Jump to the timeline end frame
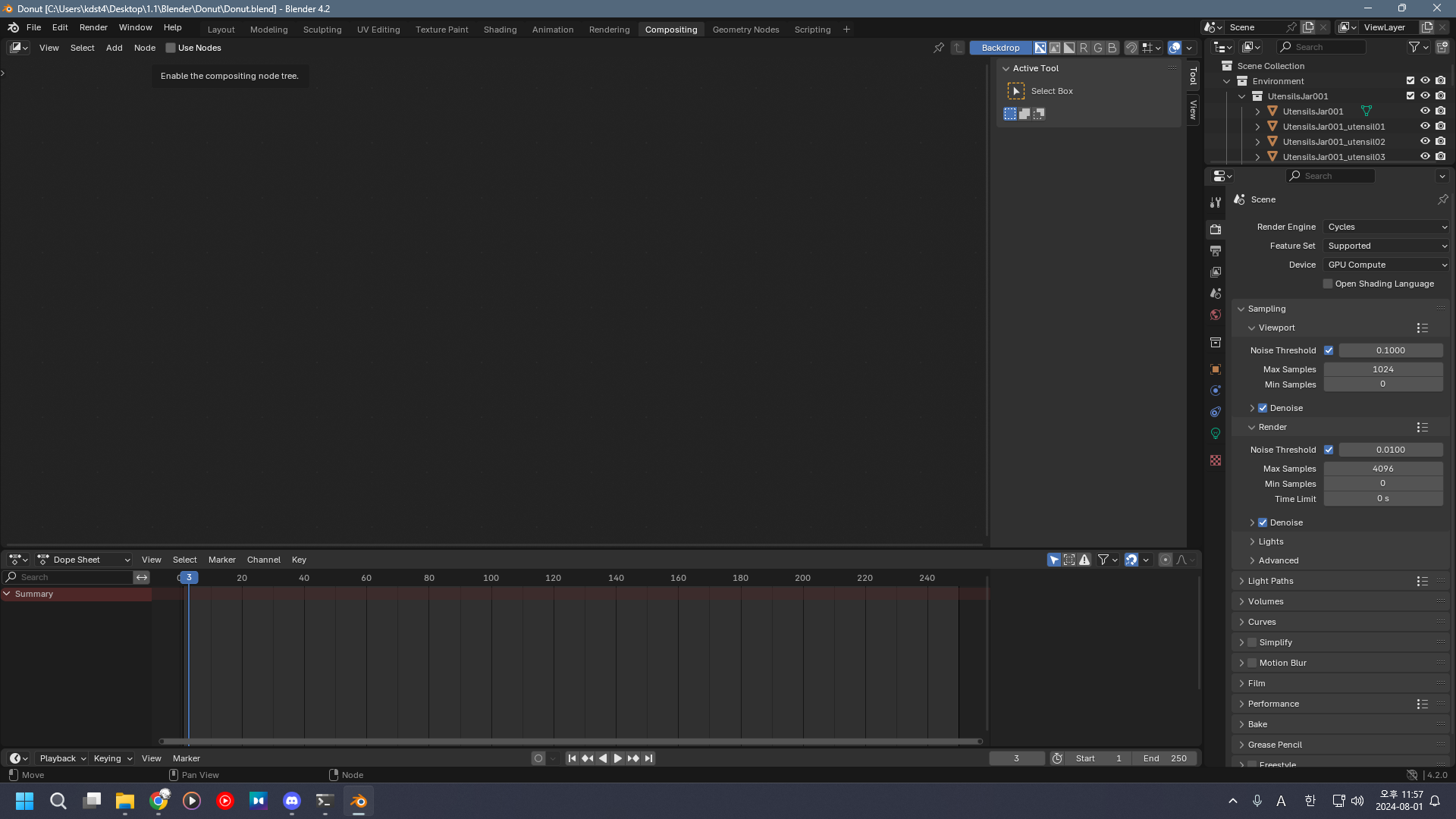The image size is (1456, 819). pyautogui.click(x=648, y=758)
